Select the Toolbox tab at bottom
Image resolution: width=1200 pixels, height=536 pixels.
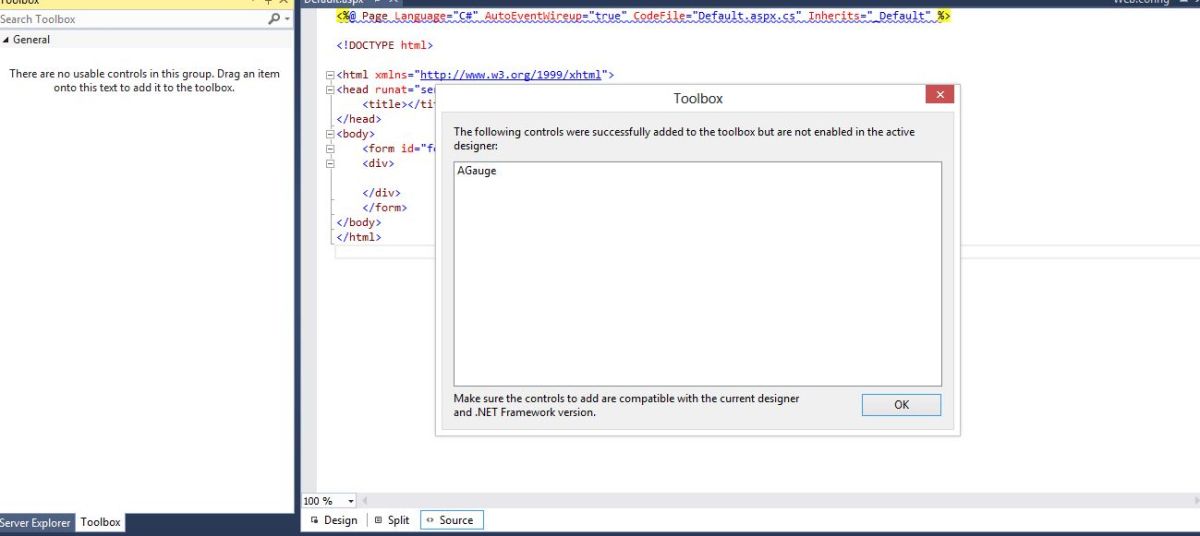[100, 522]
